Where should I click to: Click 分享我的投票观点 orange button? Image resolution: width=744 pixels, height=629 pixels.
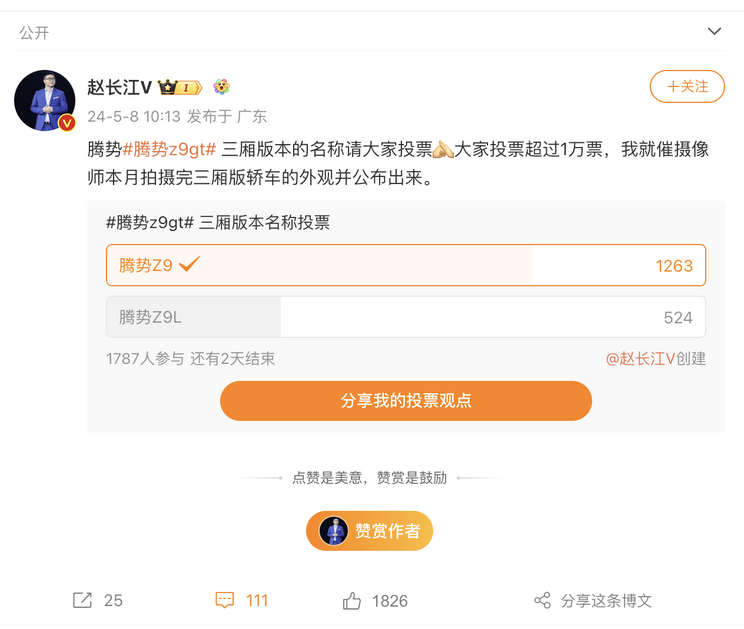coord(405,401)
